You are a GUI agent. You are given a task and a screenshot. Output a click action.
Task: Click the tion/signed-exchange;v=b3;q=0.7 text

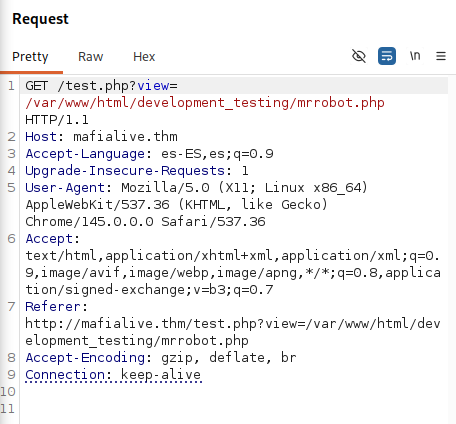coord(149,290)
